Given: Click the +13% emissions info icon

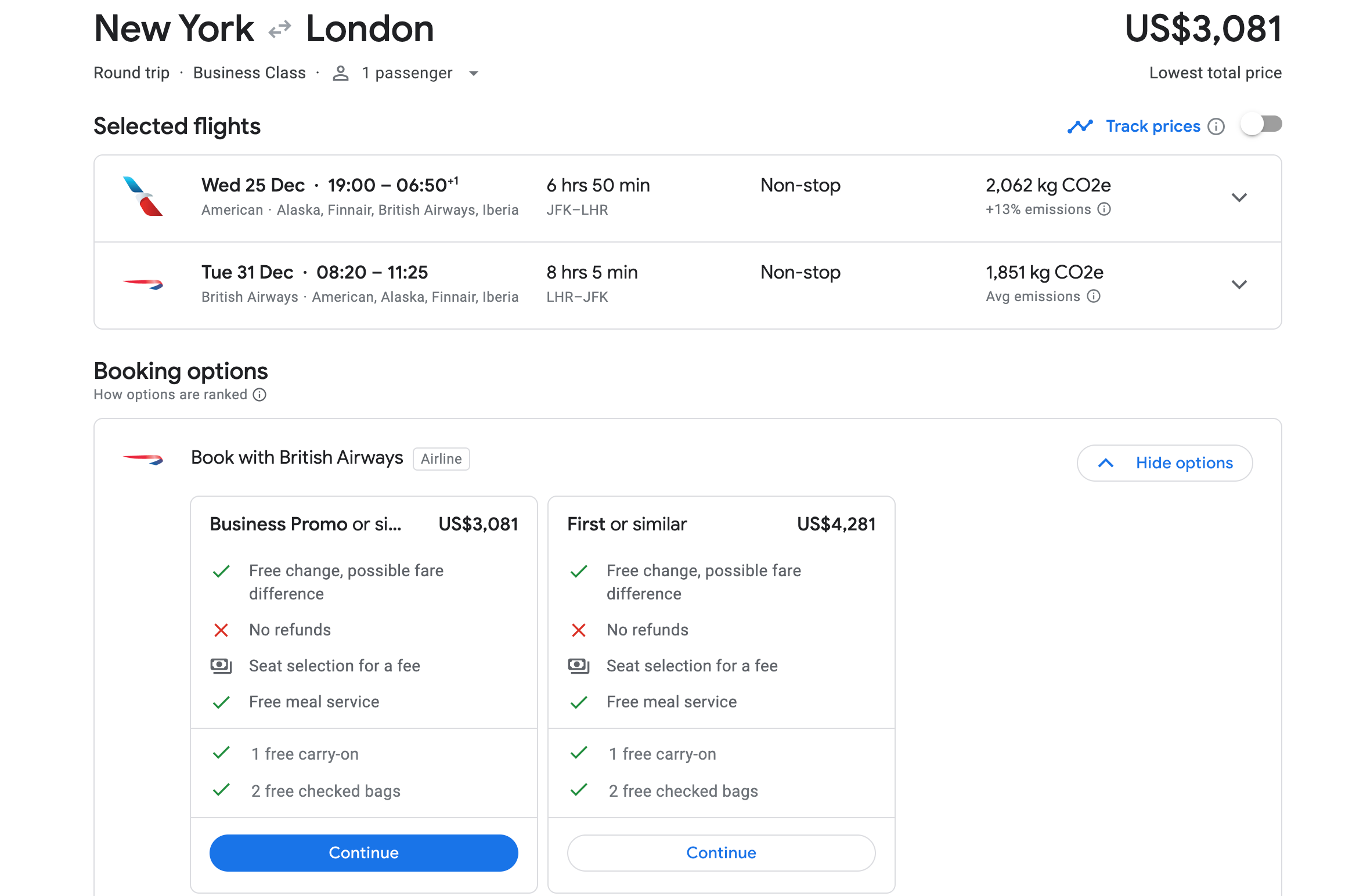Looking at the screenshot, I should [x=1104, y=209].
